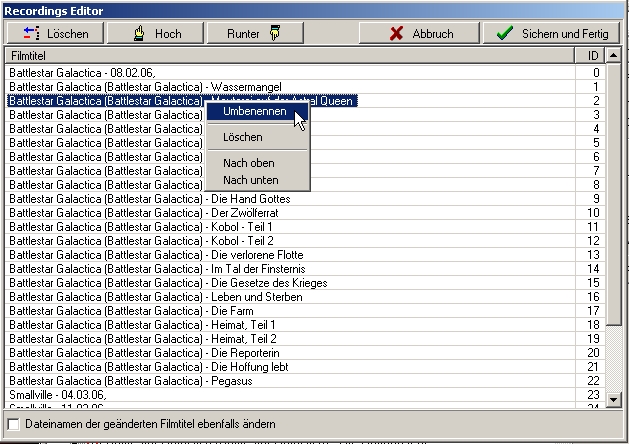Click the Löschen delete icon button
This screenshot has width=629, height=444.
[x=31, y=33]
